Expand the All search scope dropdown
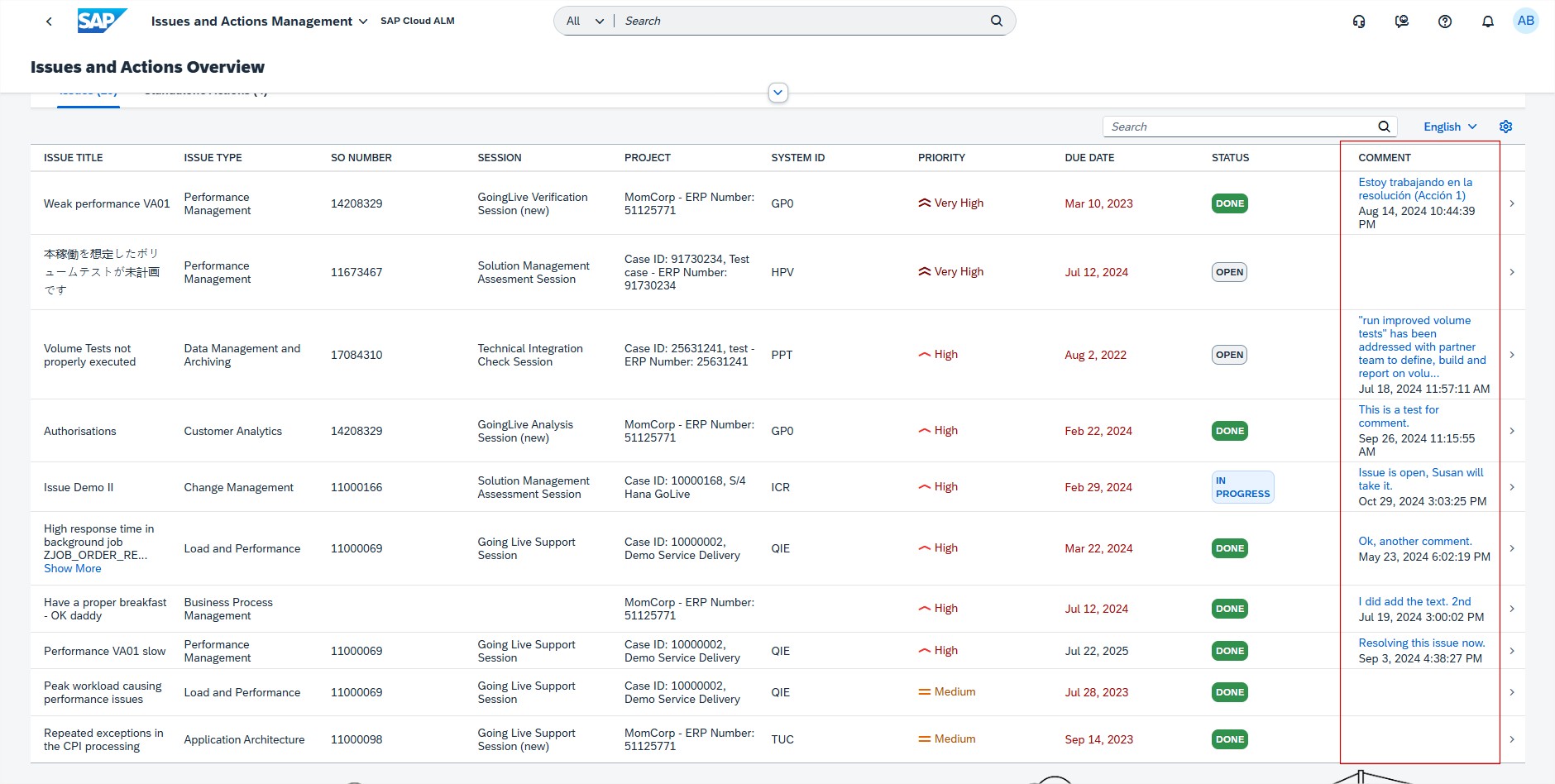1555x784 pixels. coord(585,21)
